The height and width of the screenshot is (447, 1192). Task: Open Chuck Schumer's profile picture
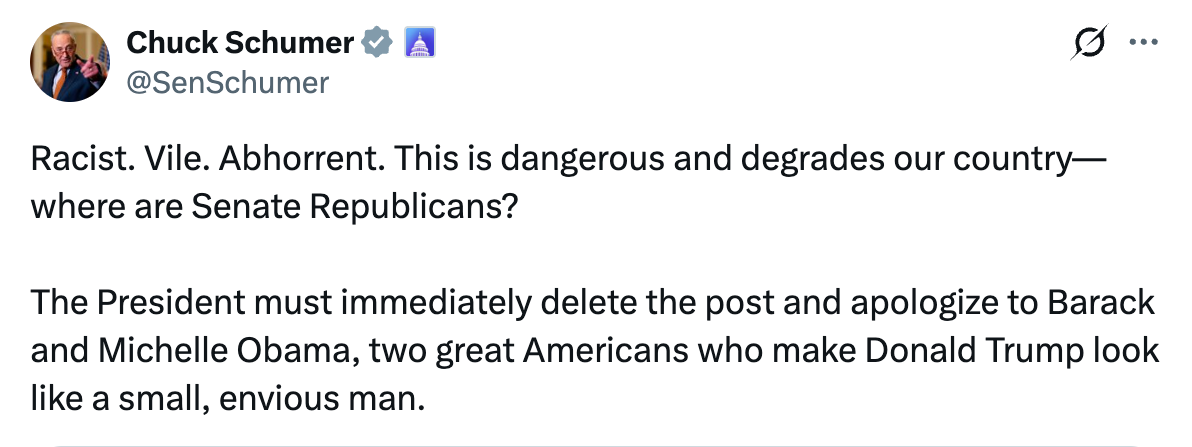pyautogui.click(x=70, y=62)
